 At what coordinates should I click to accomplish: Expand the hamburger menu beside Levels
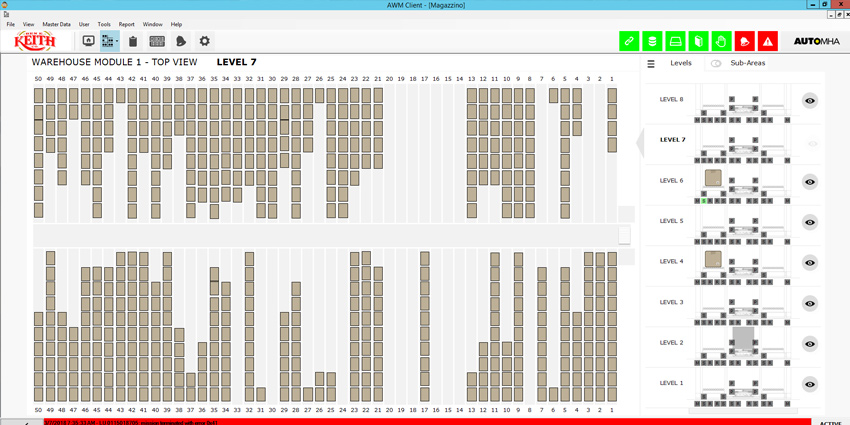pyautogui.click(x=651, y=64)
